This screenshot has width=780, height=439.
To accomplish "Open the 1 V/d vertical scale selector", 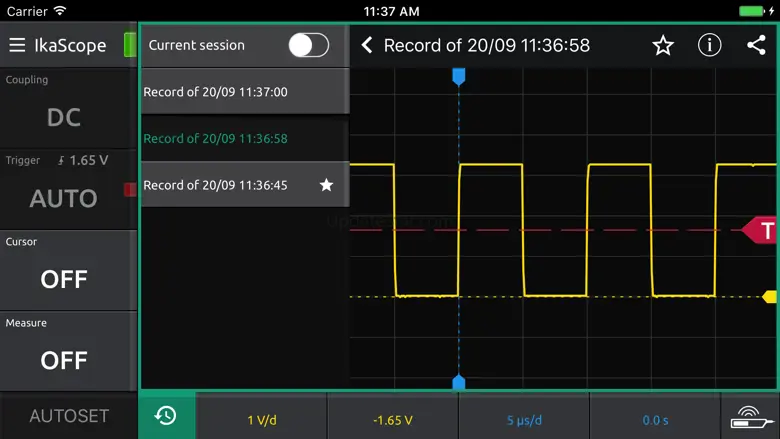I will pos(262,420).
